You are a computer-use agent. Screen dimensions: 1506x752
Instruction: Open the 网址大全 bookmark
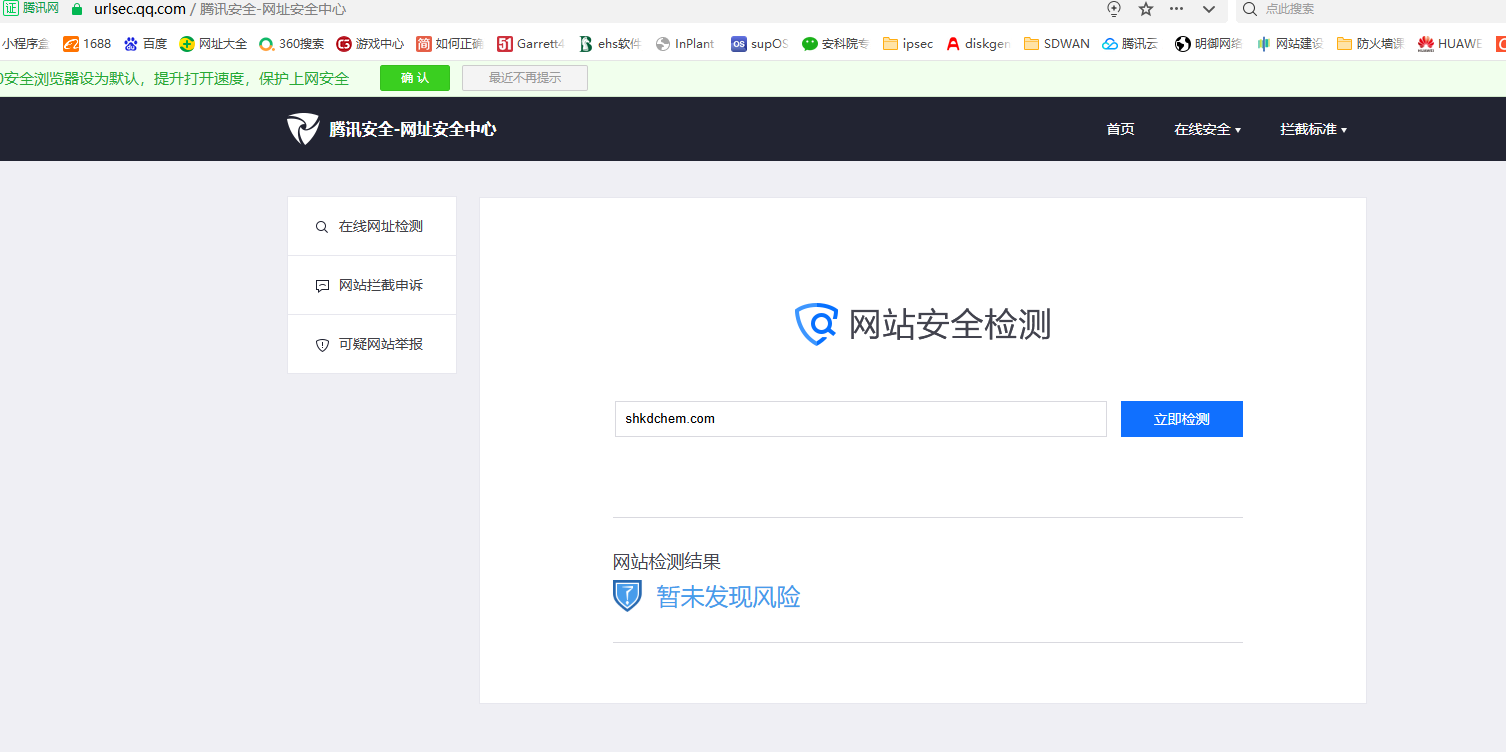(213, 44)
